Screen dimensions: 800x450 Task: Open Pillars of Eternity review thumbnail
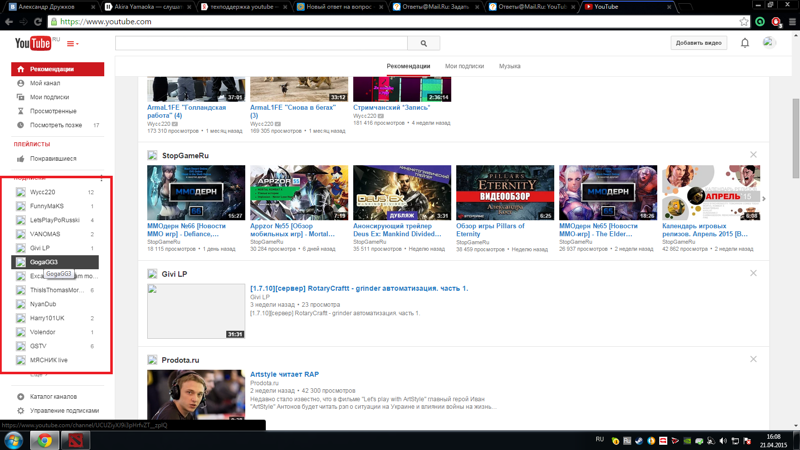(x=505, y=193)
